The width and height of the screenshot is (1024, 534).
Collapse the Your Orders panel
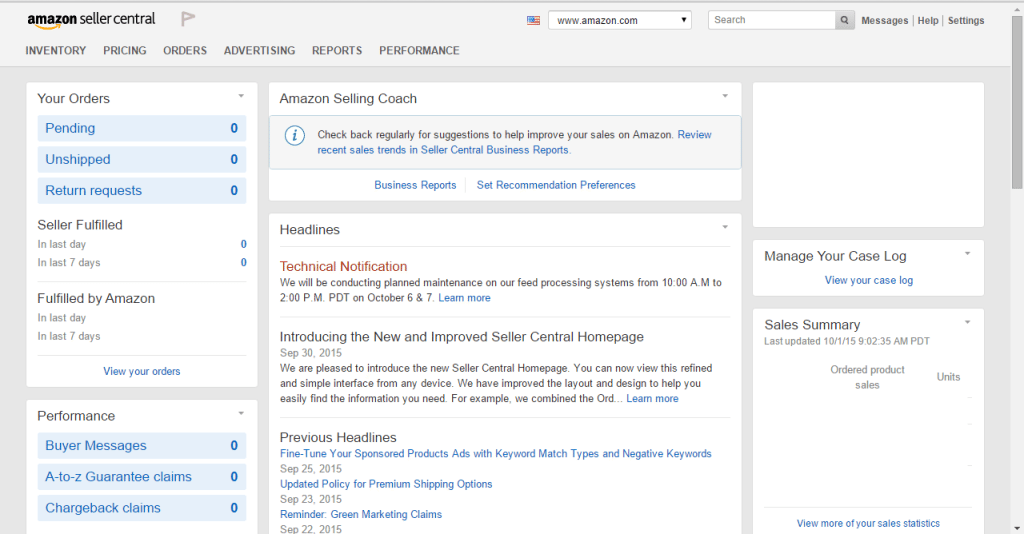pyautogui.click(x=241, y=96)
